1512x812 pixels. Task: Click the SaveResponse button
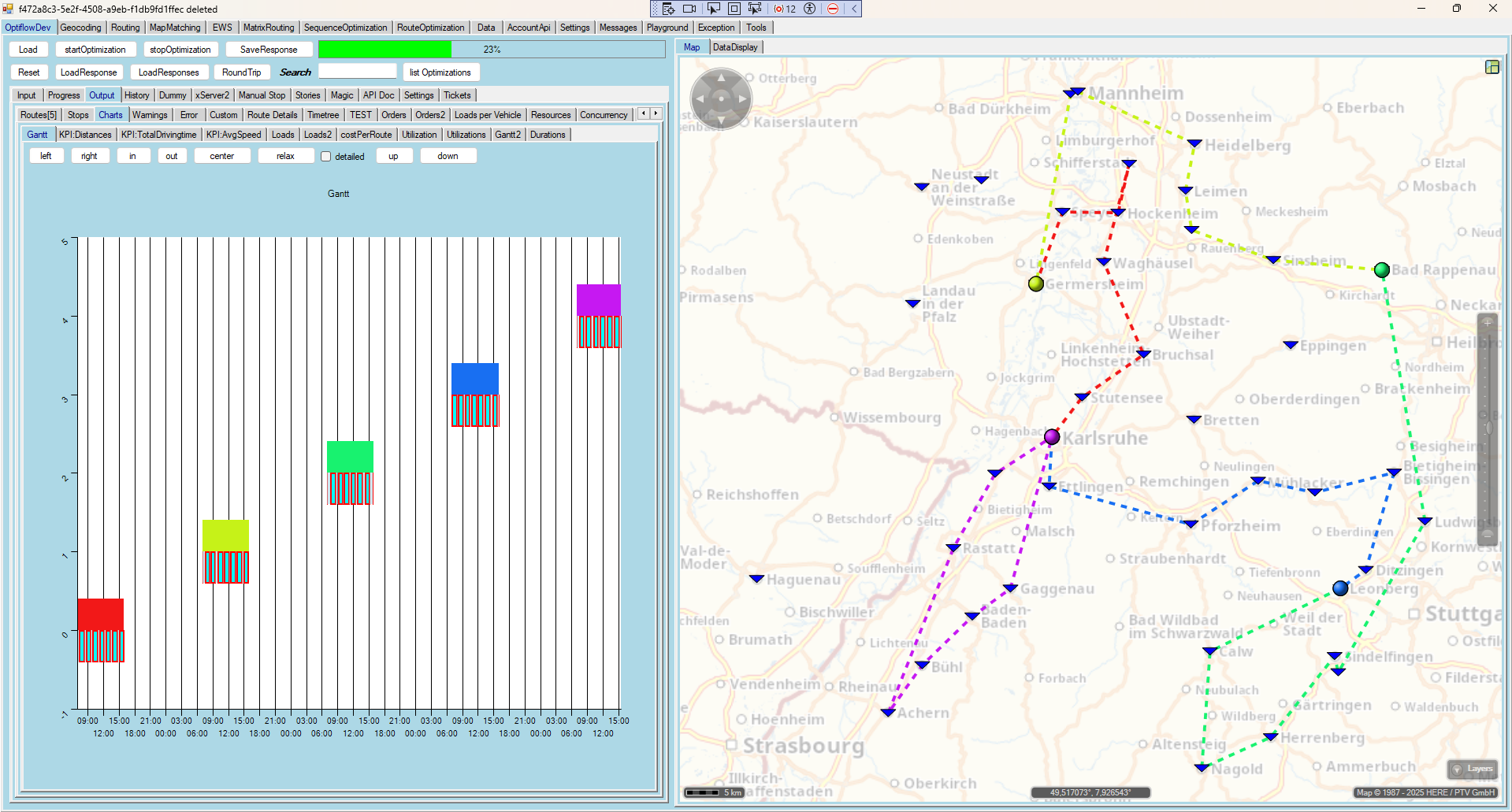(x=269, y=50)
